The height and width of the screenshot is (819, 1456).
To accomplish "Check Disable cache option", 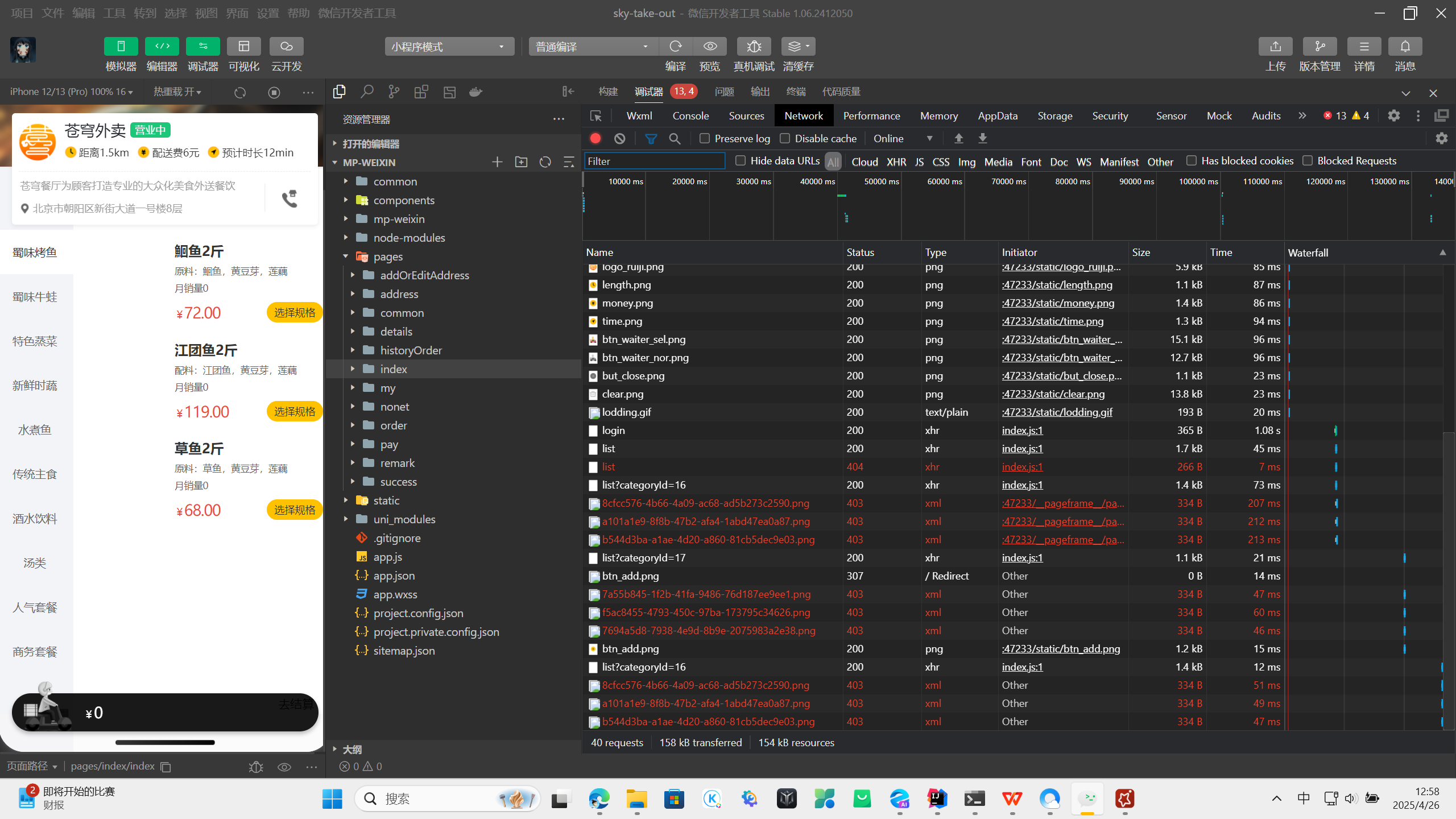I will 785,139.
